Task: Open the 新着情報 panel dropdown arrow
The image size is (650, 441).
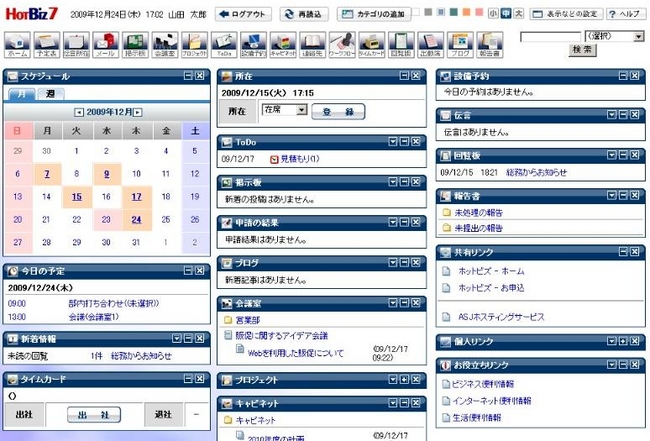Action: pos(177,338)
